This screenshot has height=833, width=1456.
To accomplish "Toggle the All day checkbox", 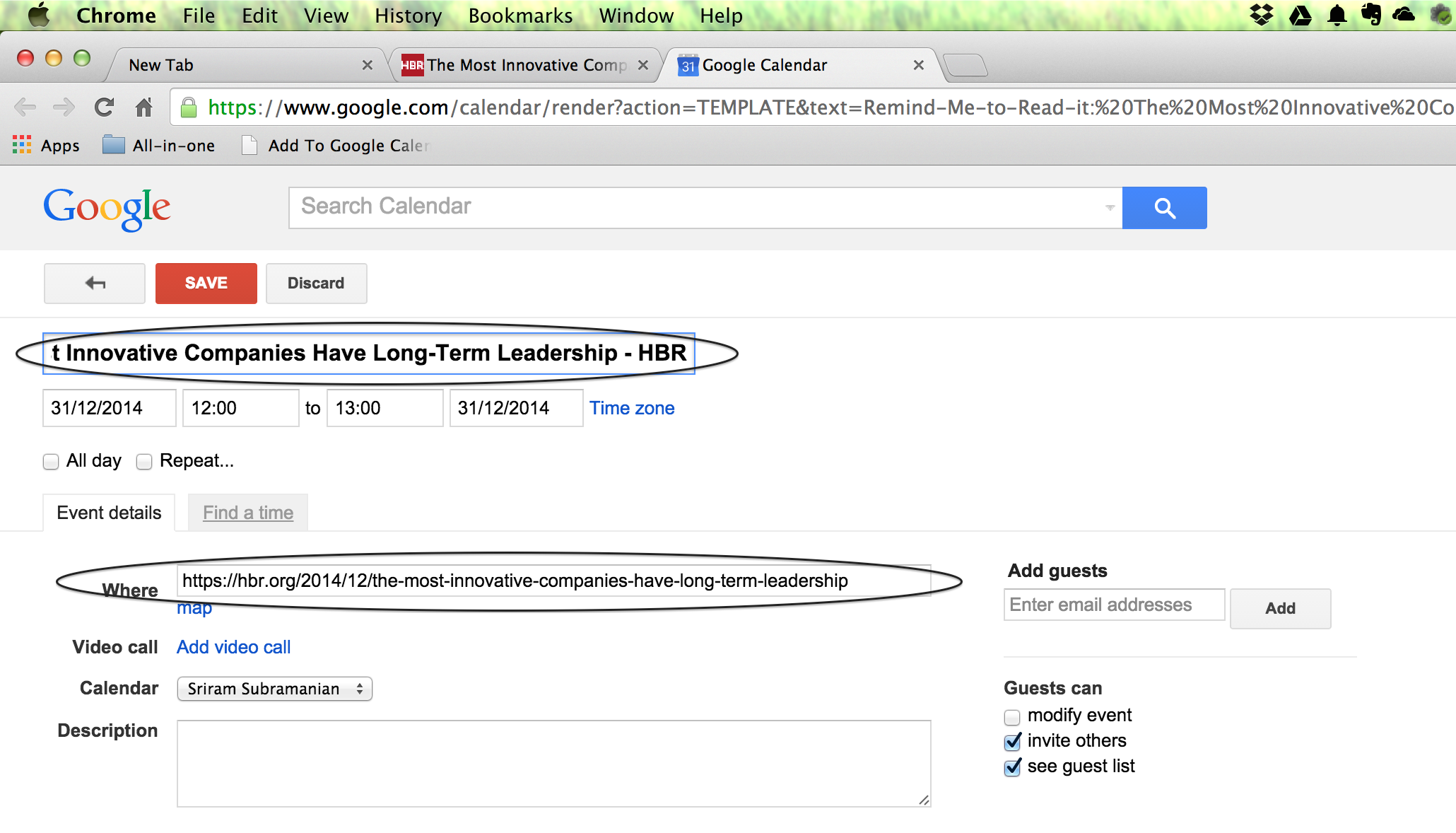I will 51,461.
